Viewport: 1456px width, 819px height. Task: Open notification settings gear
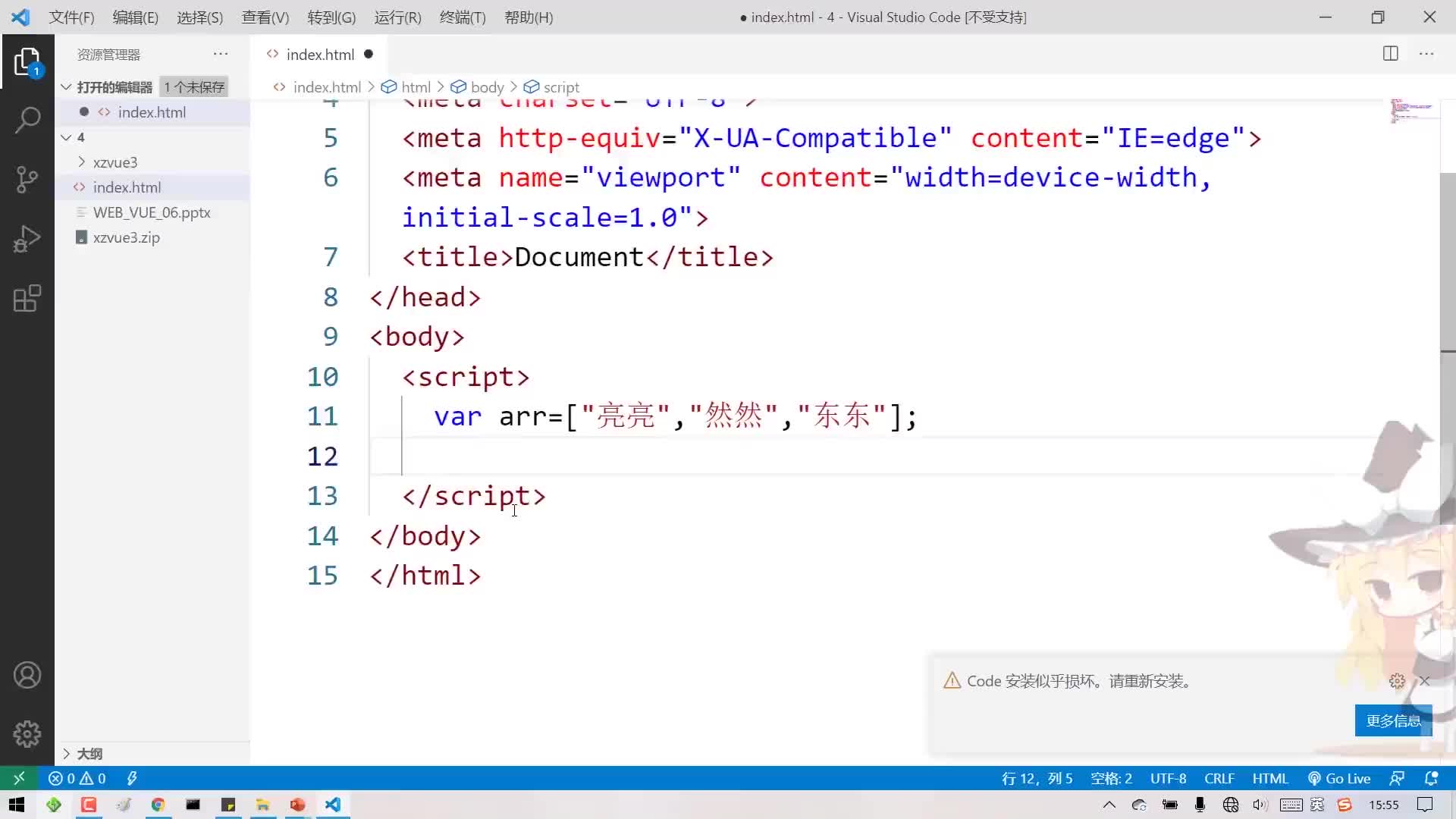pyautogui.click(x=1397, y=681)
